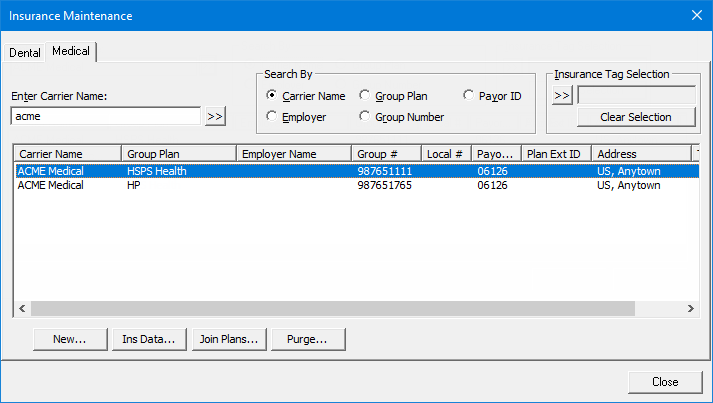The image size is (713, 403).
Task: Switch to the Medical tab
Action: click(71, 51)
